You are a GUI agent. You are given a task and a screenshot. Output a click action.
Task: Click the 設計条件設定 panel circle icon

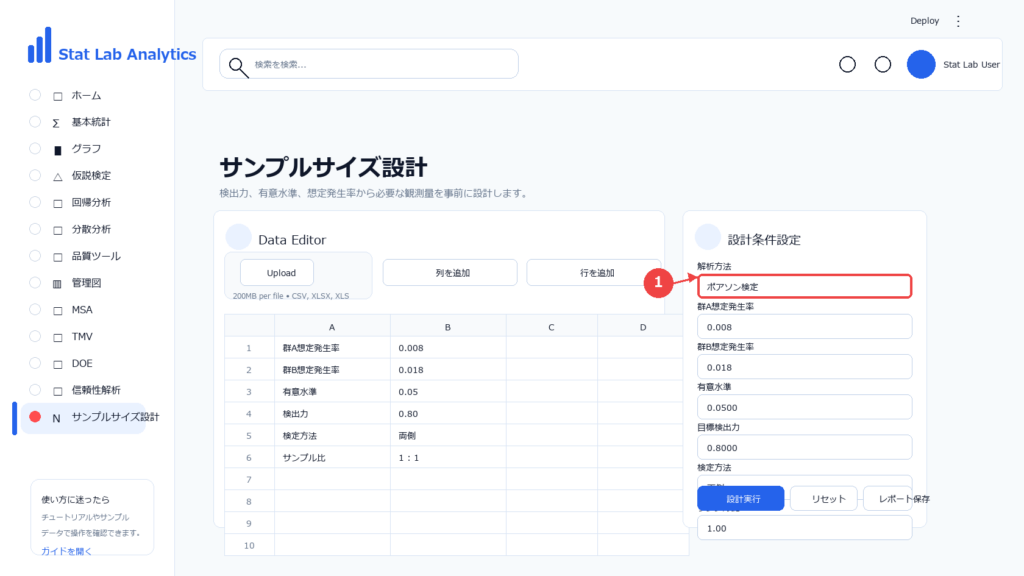pyautogui.click(x=707, y=237)
